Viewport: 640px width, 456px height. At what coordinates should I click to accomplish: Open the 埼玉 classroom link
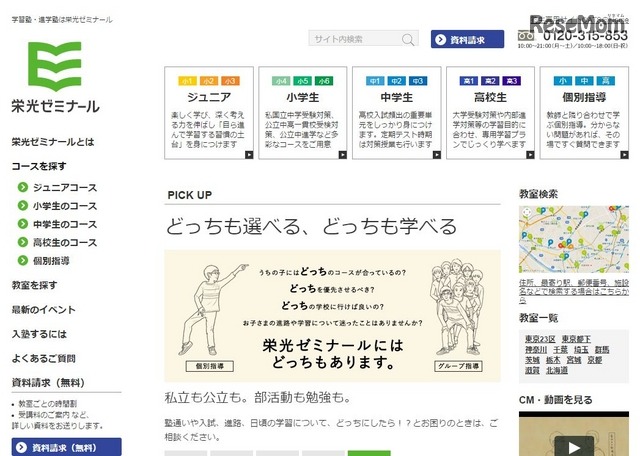tap(581, 350)
